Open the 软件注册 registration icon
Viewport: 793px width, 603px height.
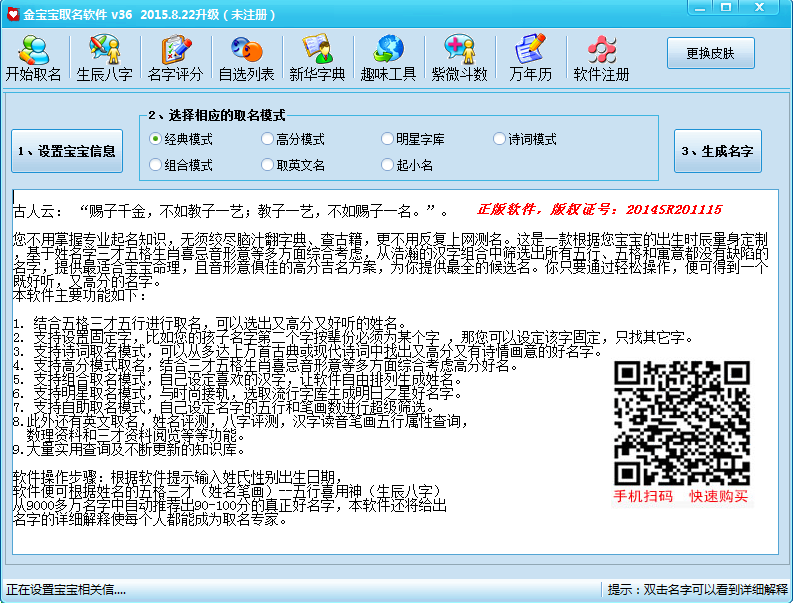[x=601, y=58]
